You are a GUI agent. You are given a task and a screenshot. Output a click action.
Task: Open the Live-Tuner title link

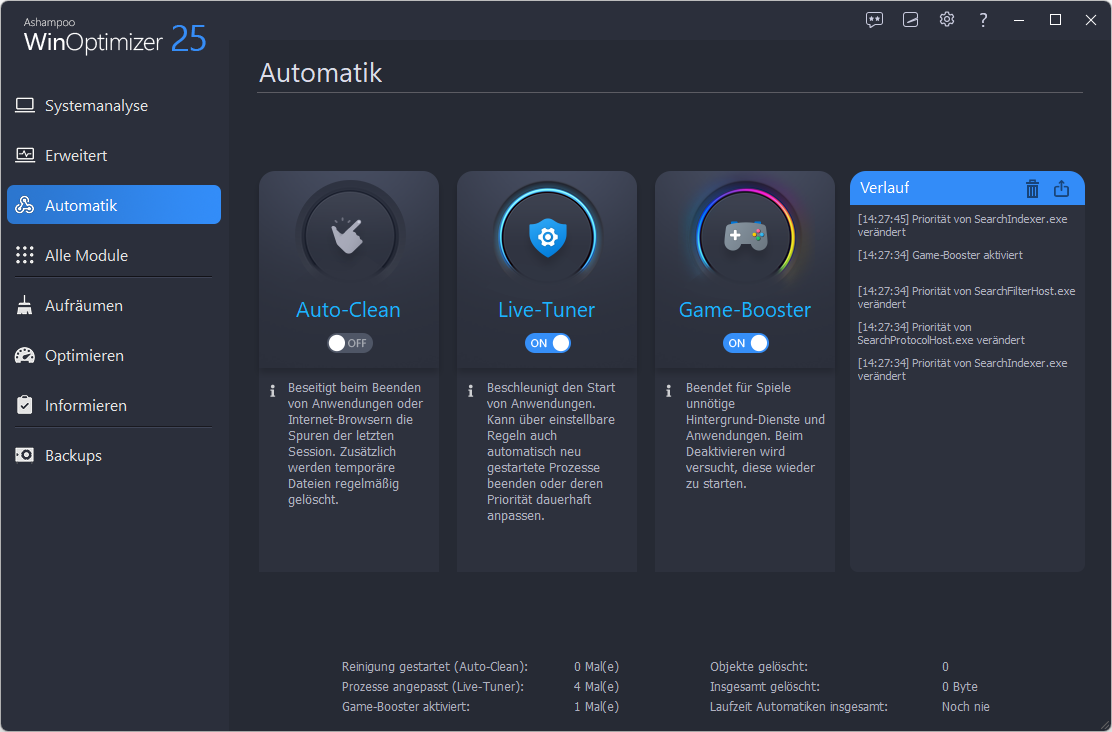coord(547,310)
